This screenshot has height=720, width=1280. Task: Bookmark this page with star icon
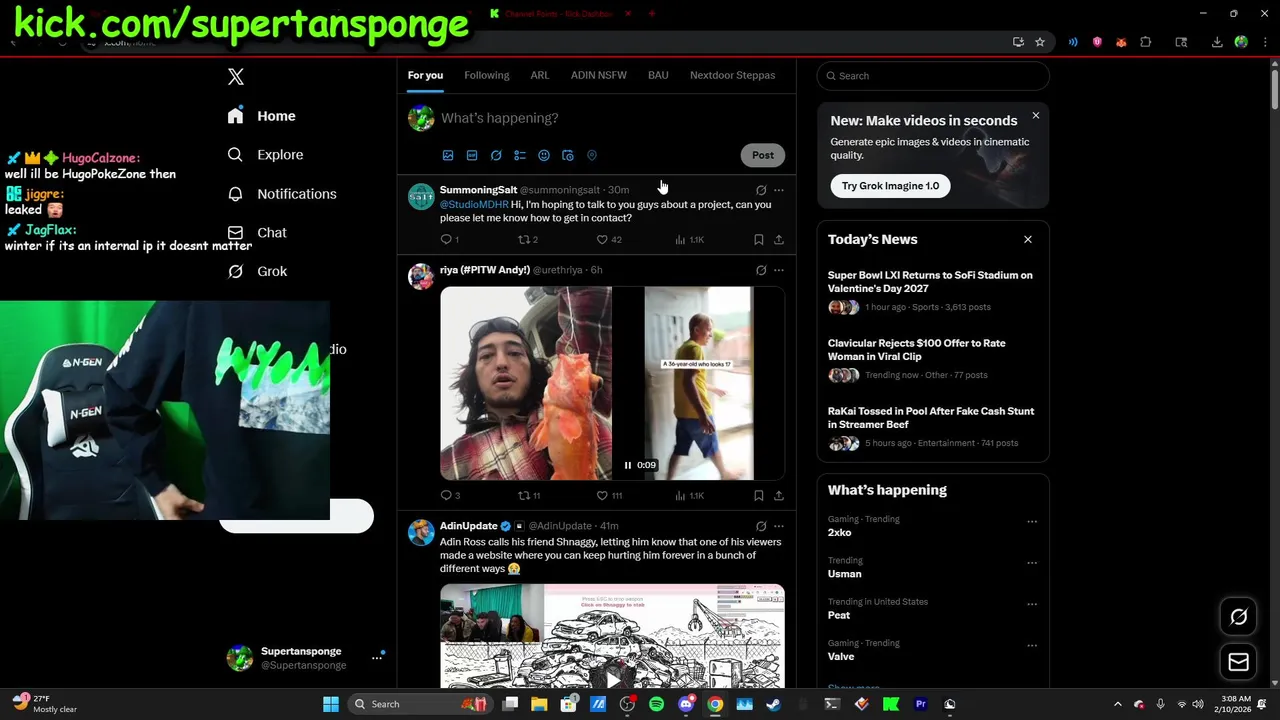tap(1040, 42)
